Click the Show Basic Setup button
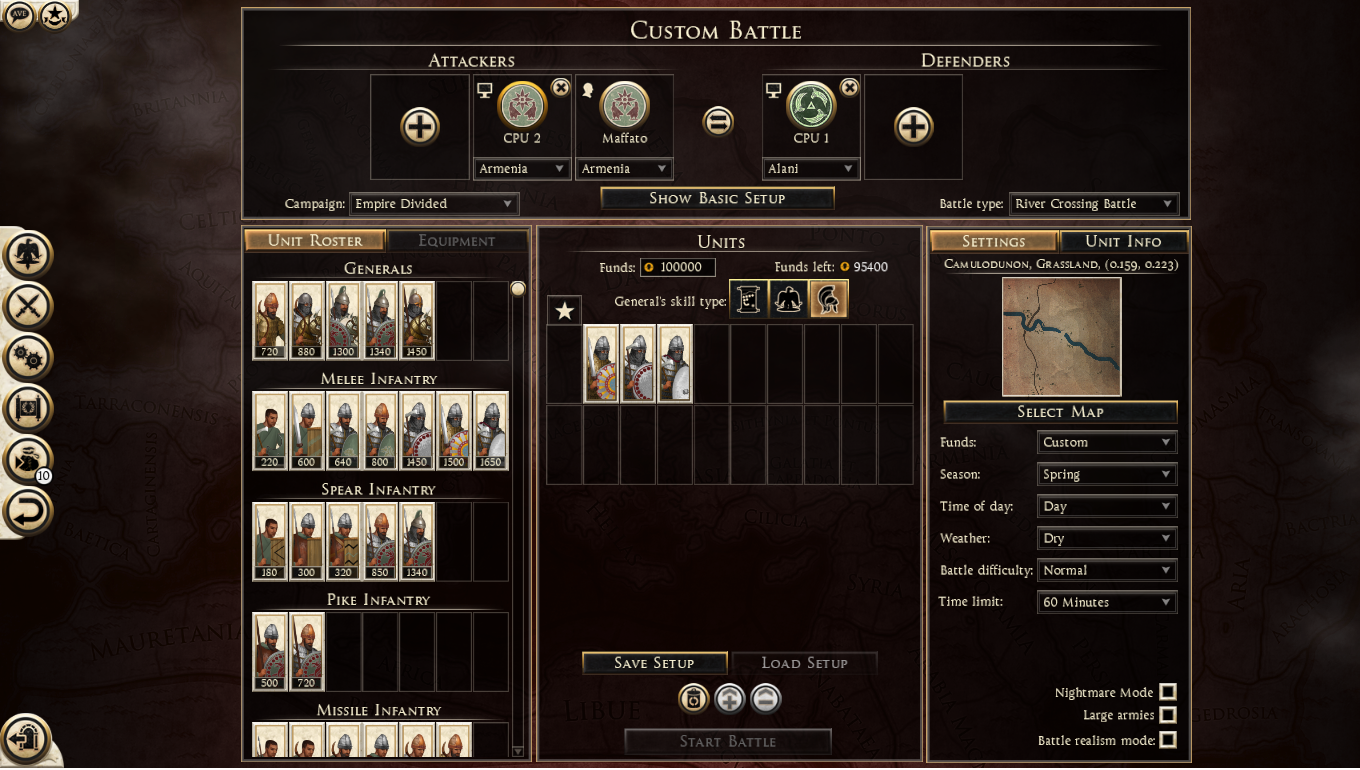Image resolution: width=1360 pixels, height=770 pixels. coord(717,198)
